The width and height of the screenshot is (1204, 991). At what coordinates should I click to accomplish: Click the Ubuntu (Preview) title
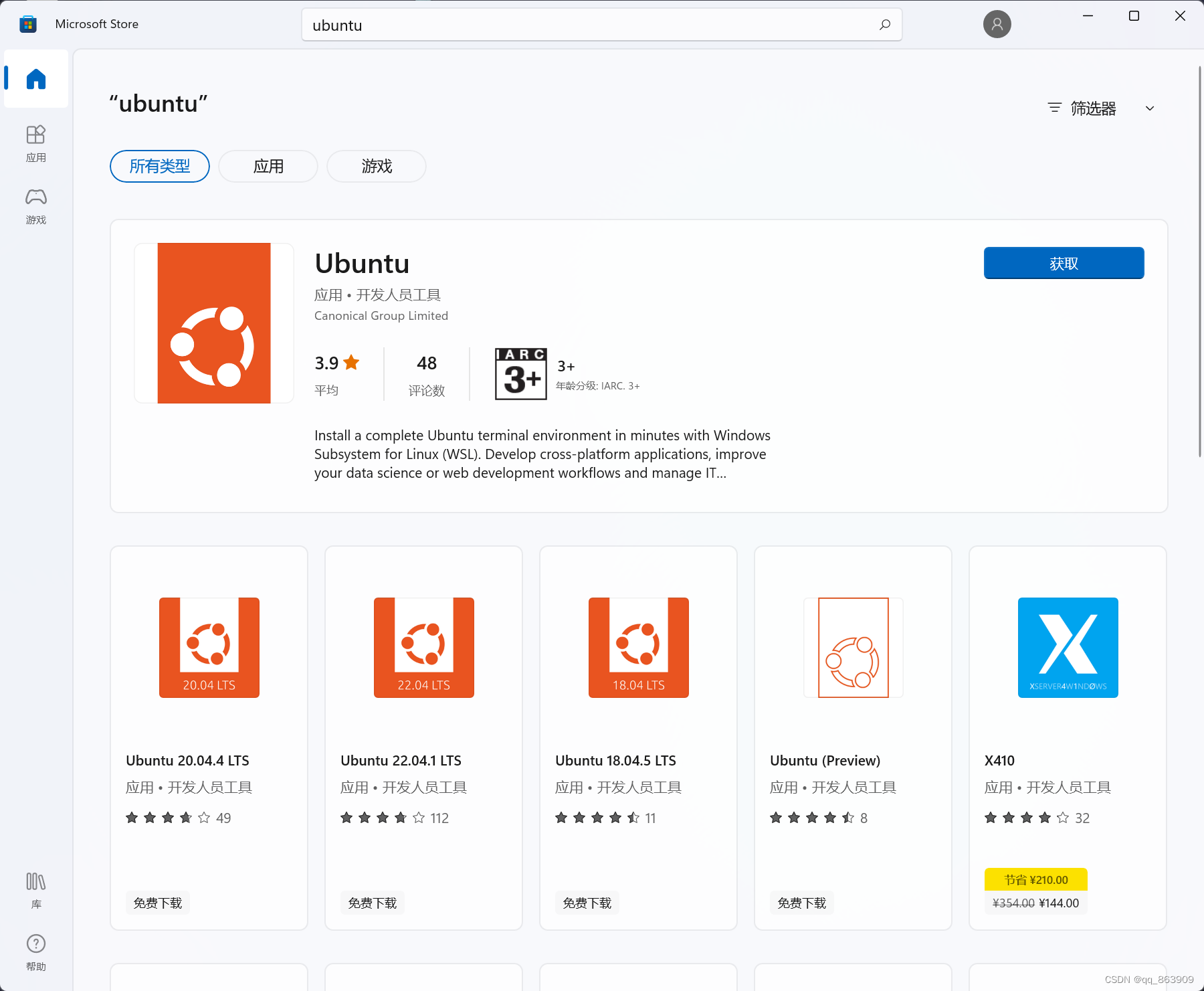point(825,761)
